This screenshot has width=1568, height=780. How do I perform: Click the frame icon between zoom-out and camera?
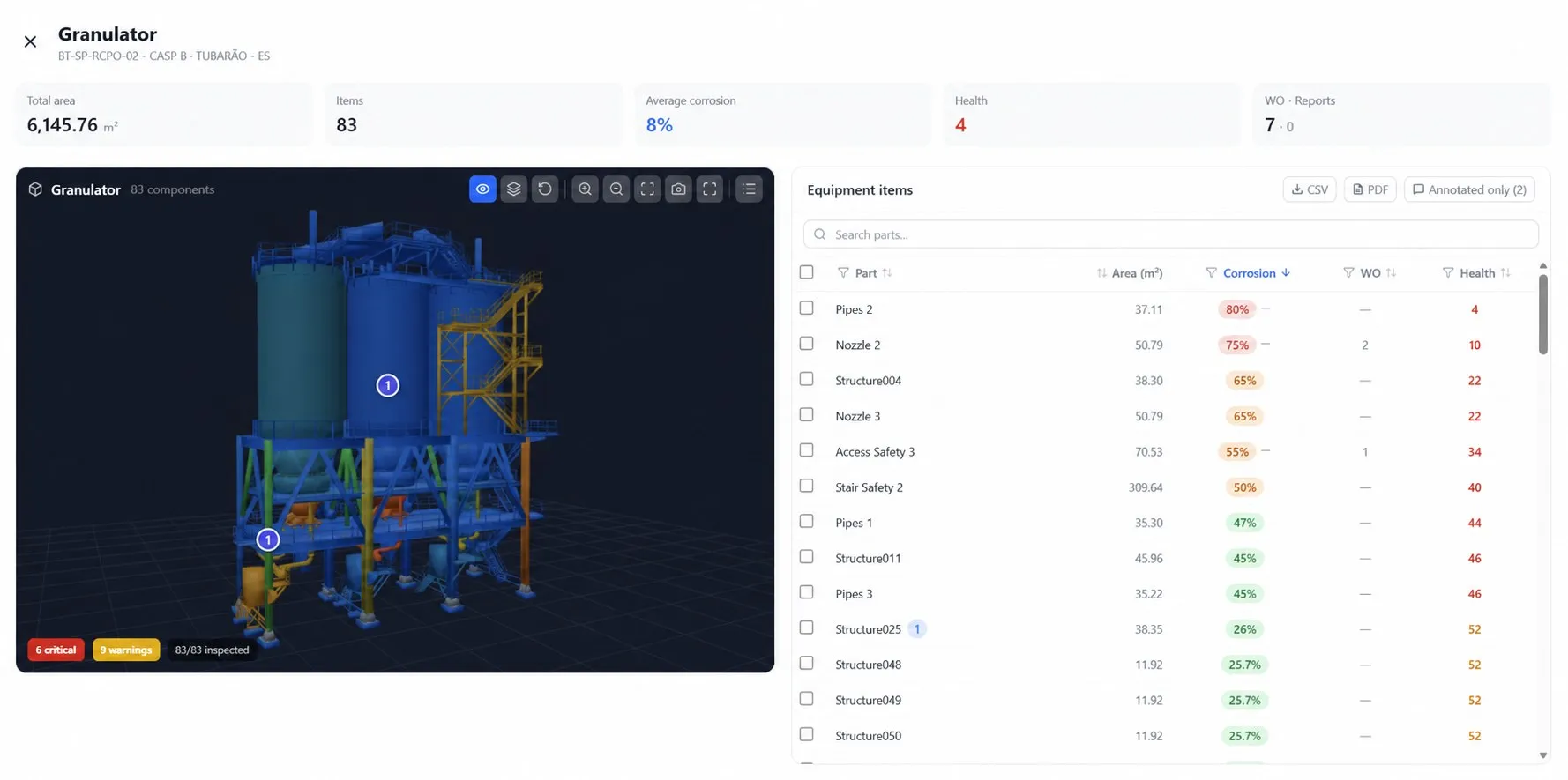pos(647,189)
